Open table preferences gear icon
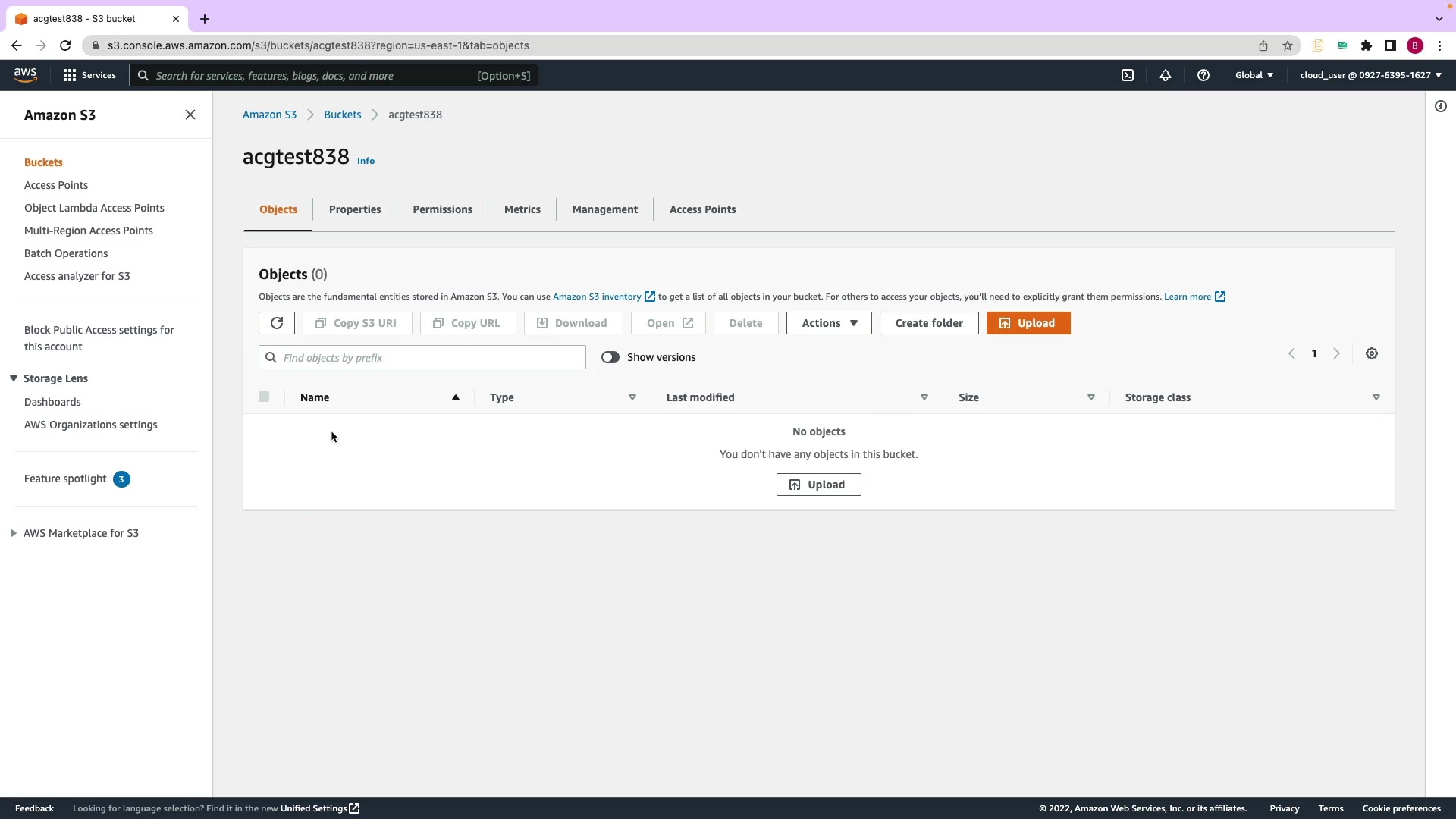This screenshot has width=1456, height=819. coord(1372,353)
